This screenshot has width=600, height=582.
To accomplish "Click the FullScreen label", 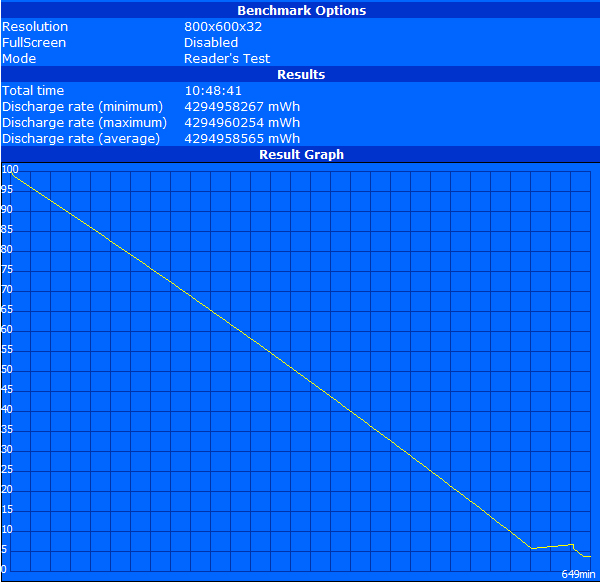I will (34, 42).
